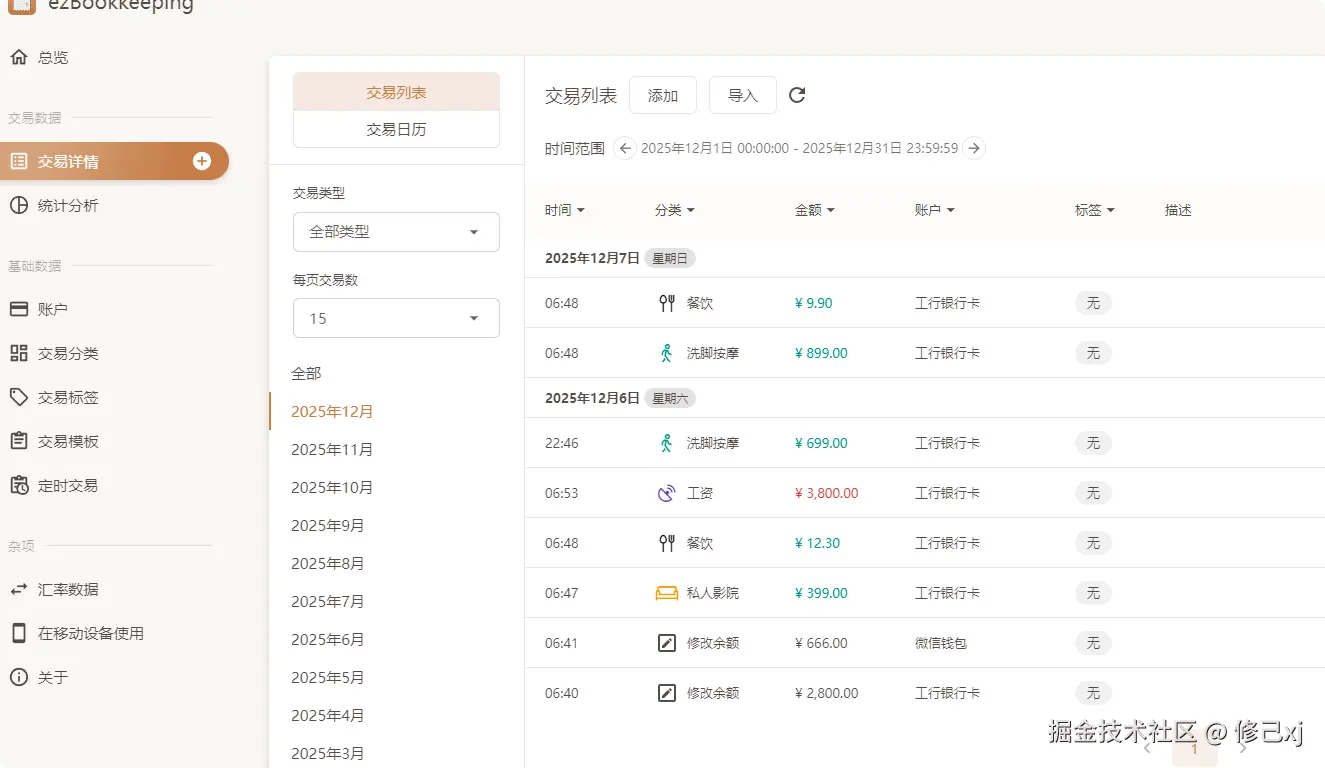Go to previous time range arrow
The height and width of the screenshot is (768, 1325).
(x=625, y=148)
